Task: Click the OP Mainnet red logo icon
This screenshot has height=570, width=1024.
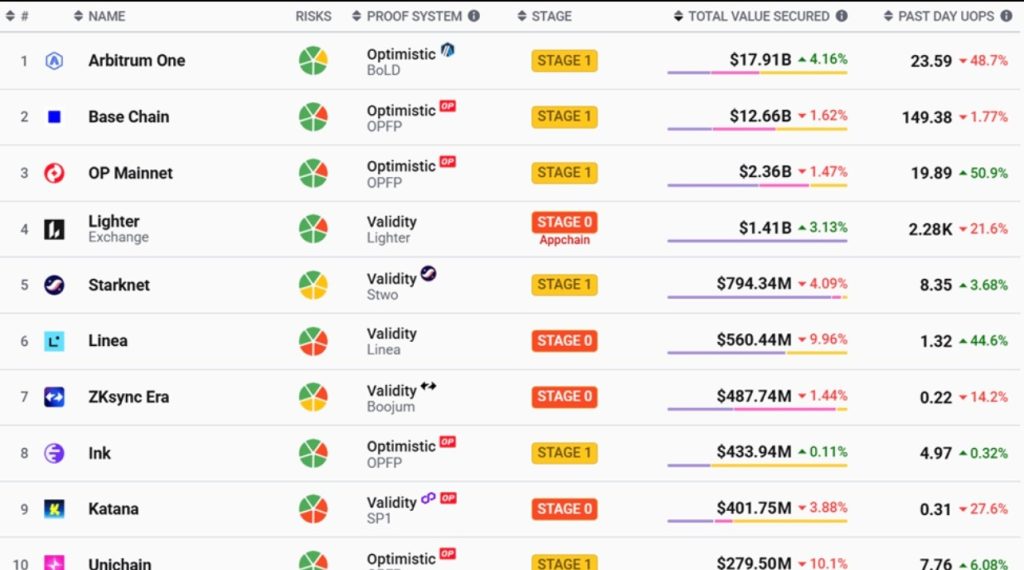Action: [x=54, y=173]
